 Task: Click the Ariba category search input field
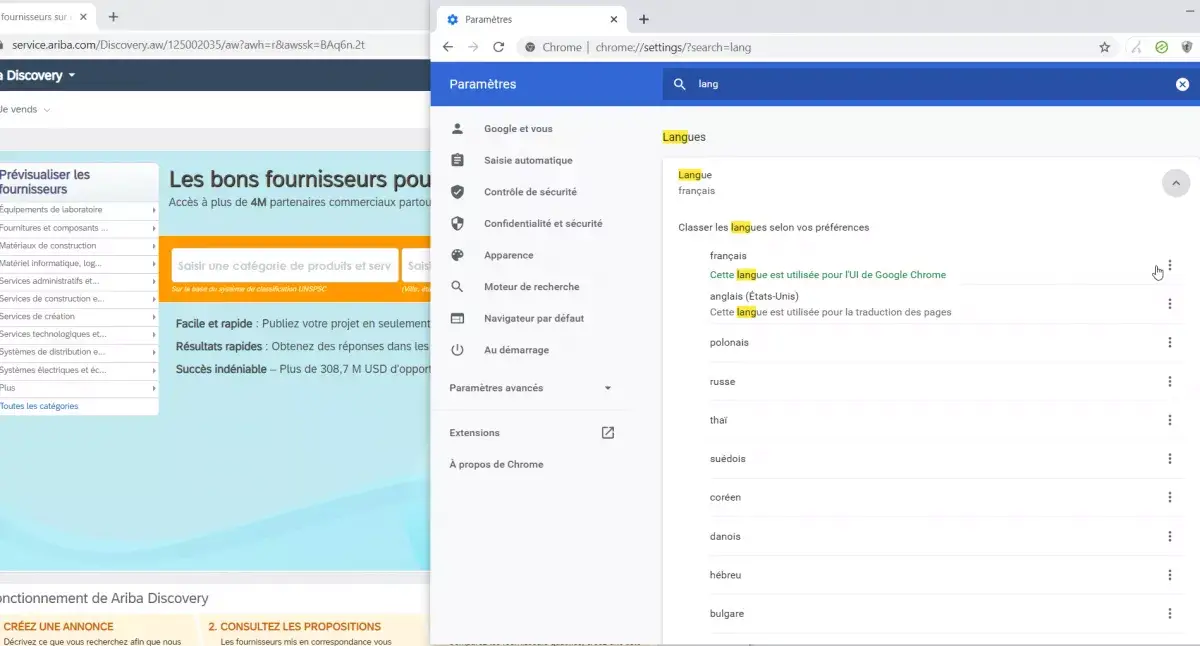click(285, 266)
